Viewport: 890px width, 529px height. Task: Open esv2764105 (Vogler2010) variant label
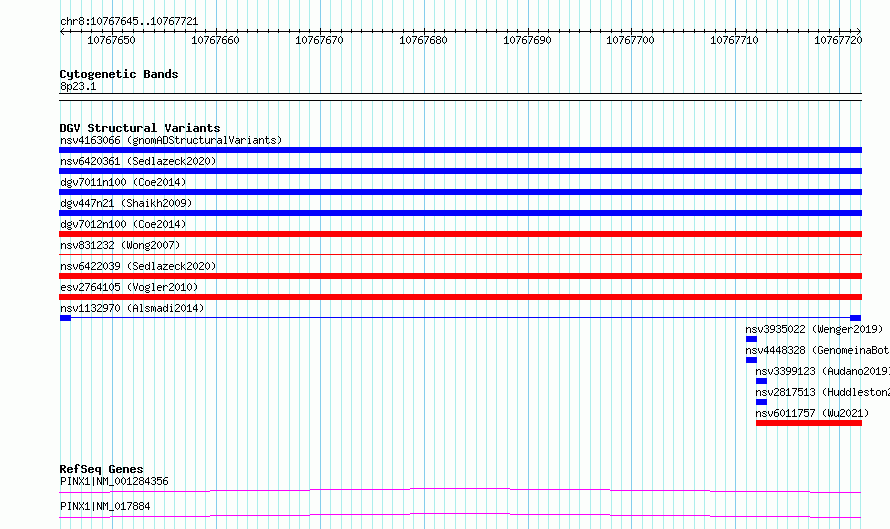coord(129,287)
